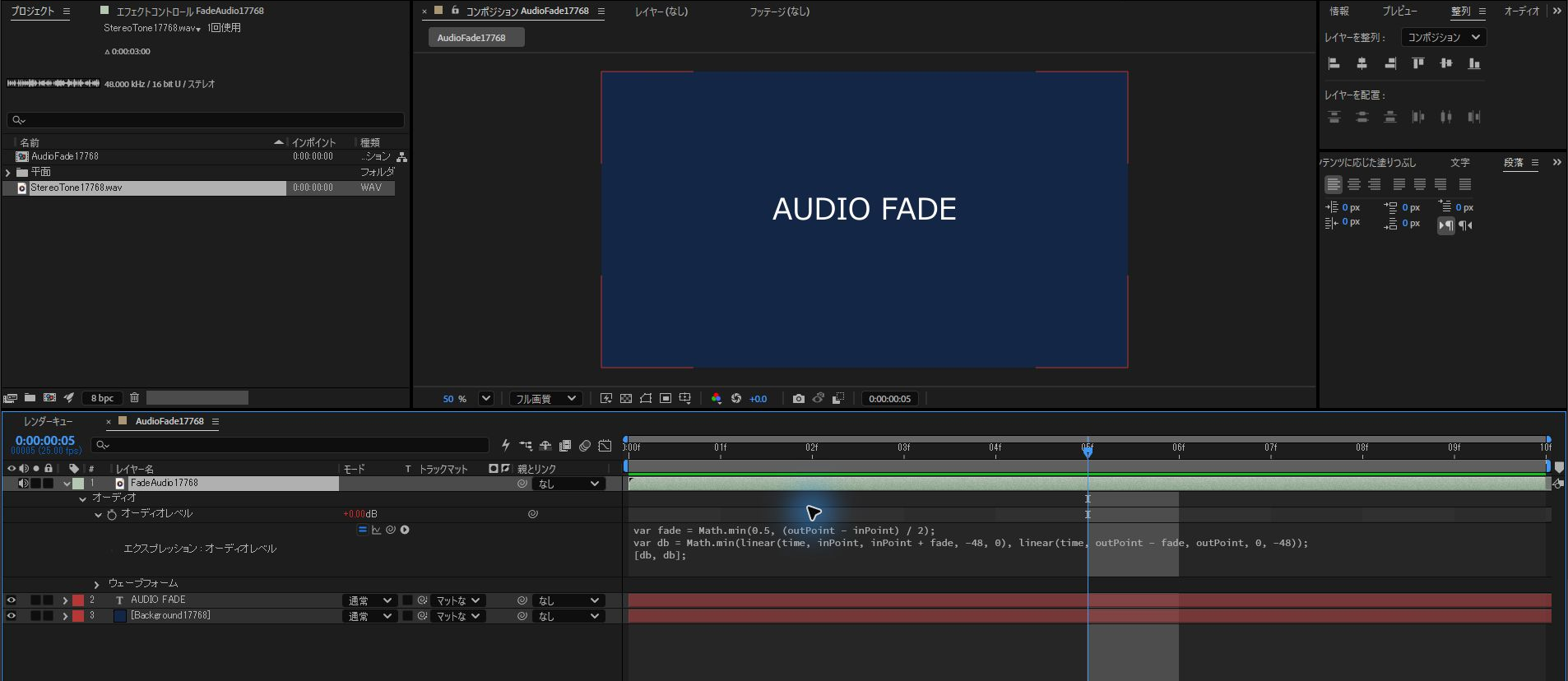The image size is (1568, 681).
Task: Open composition mini-flowchart in timeline
Action: click(526, 445)
